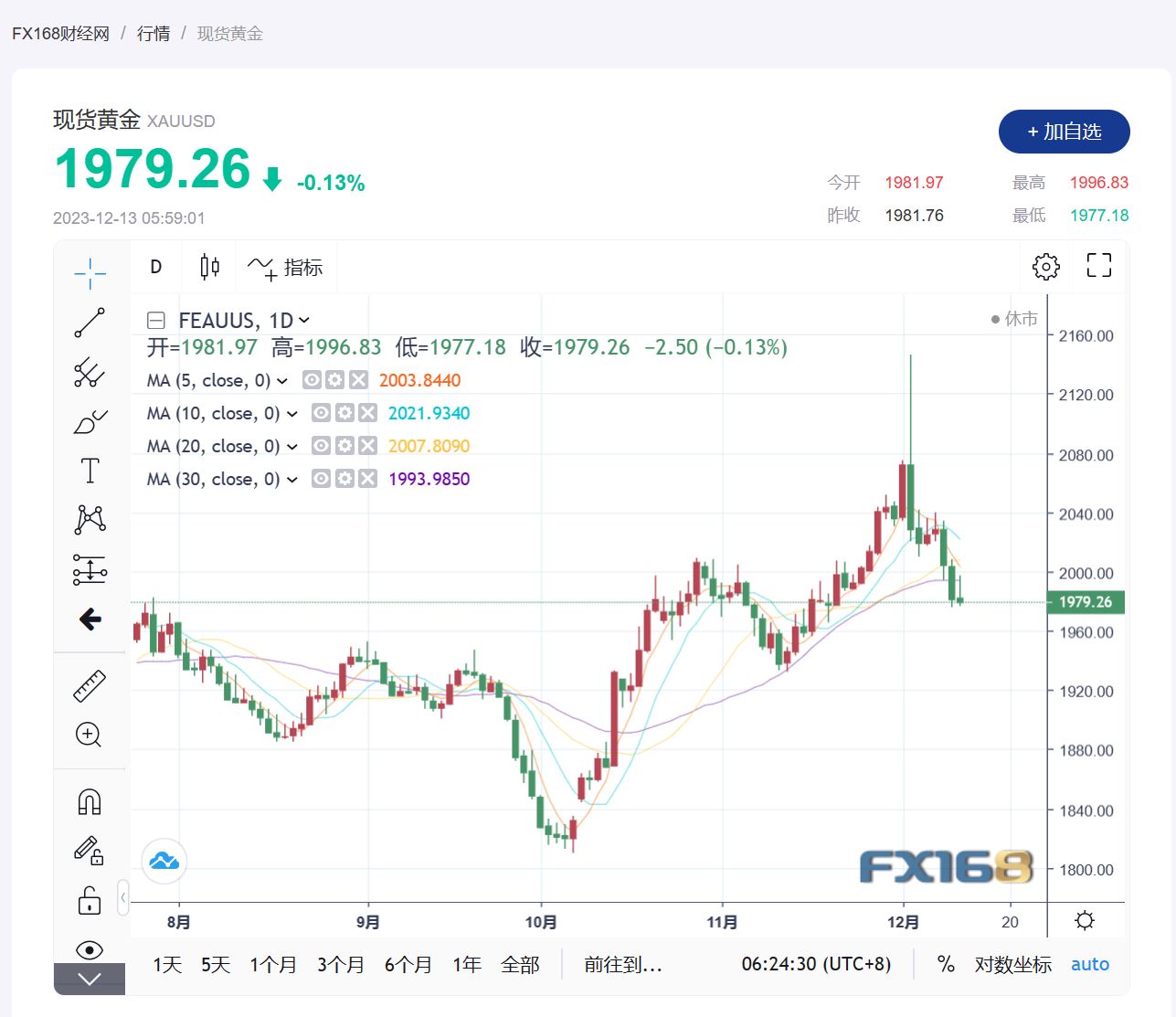Screen dimensions: 1176x1017
Task: Open chart settings gear icon
Action: pyautogui.click(x=1045, y=267)
